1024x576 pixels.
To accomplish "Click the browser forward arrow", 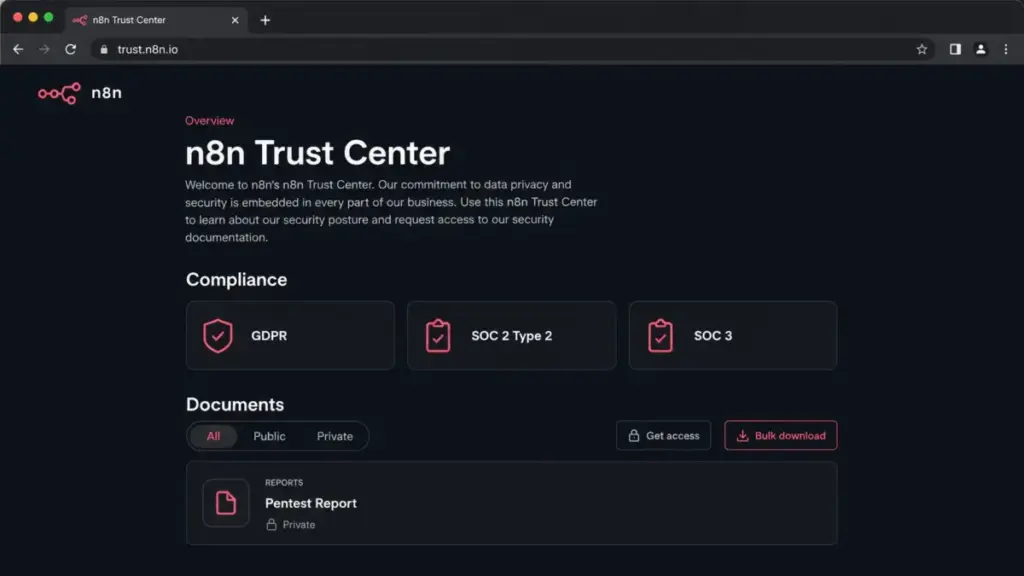I will [44, 50].
